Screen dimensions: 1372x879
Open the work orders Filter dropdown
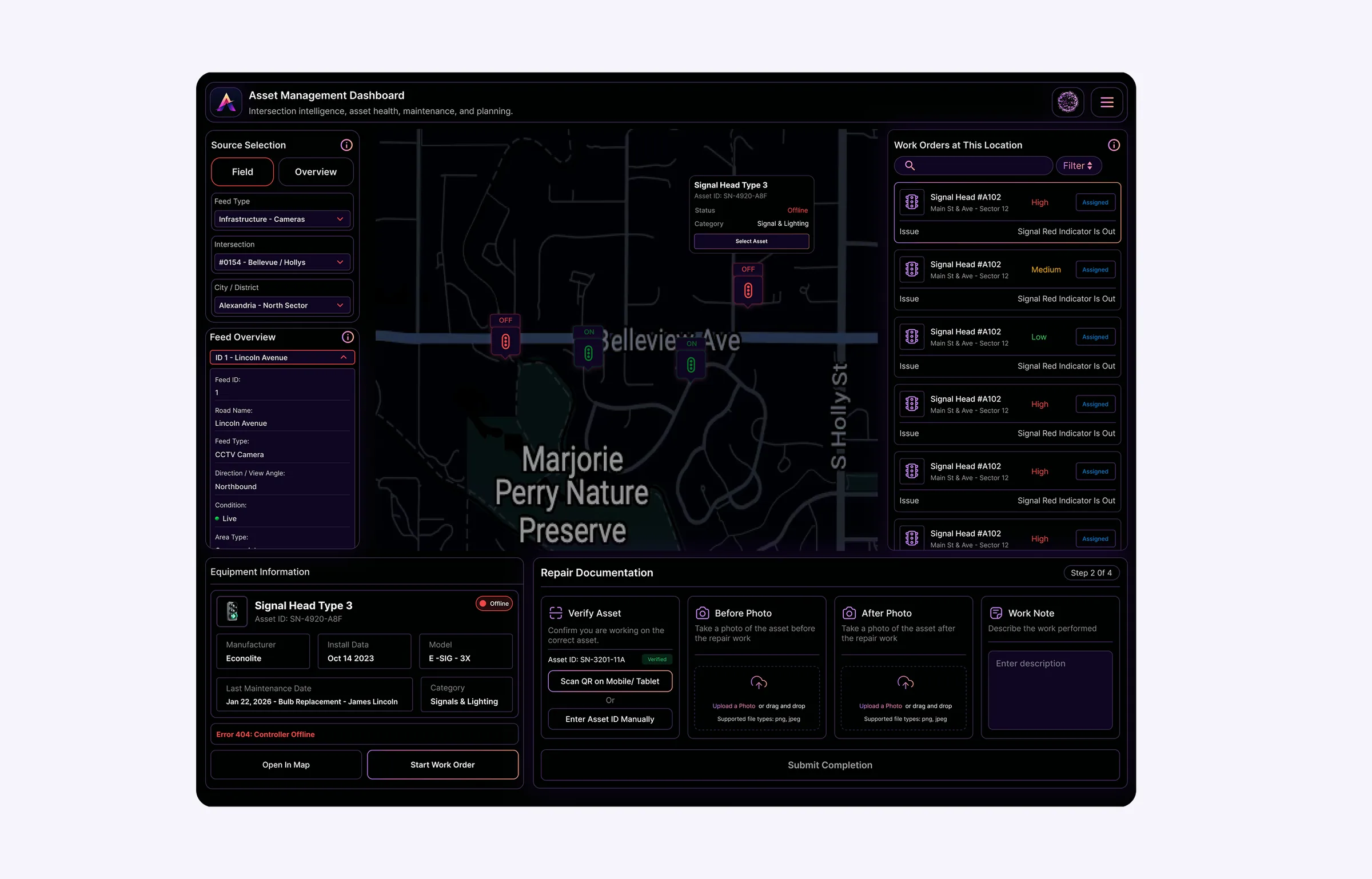pyautogui.click(x=1078, y=166)
